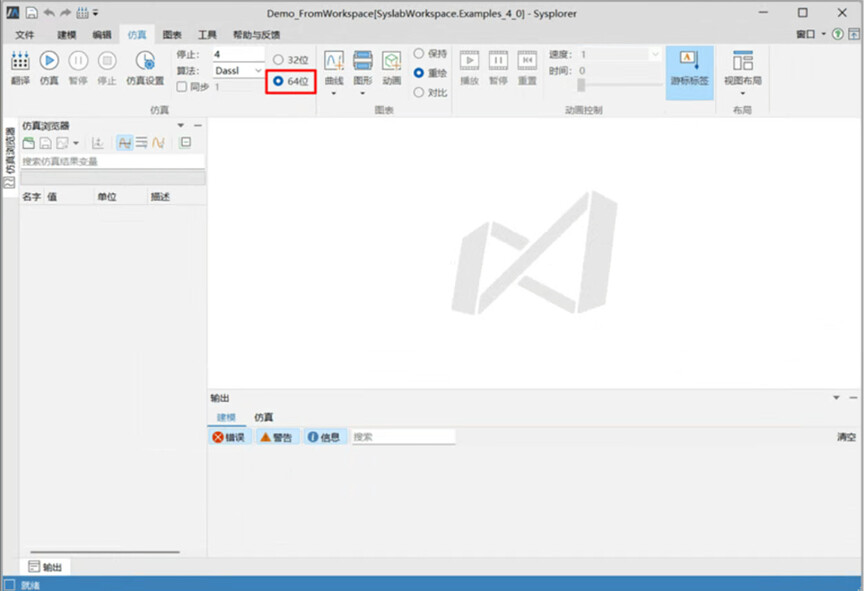Switch to the 仿真 tab in output panel
Image resolution: width=864 pixels, height=591 pixels.
click(x=263, y=417)
